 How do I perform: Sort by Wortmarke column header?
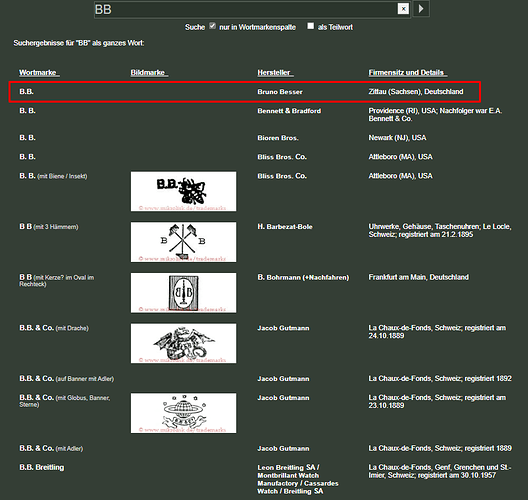[39, 73]
